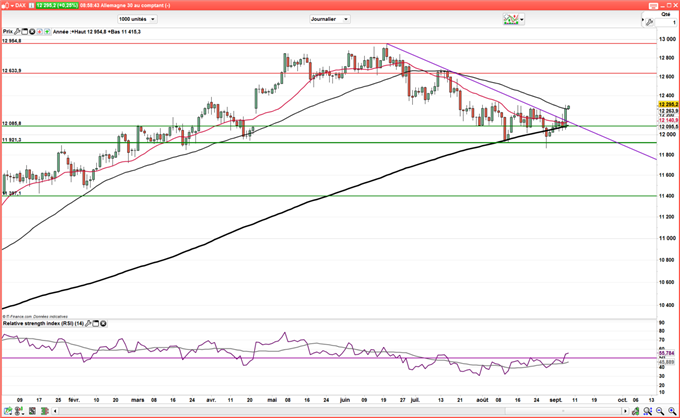Click the green price change badge 12 295,2
Viewport: 680px width, 418px height.
coord(57,6)
